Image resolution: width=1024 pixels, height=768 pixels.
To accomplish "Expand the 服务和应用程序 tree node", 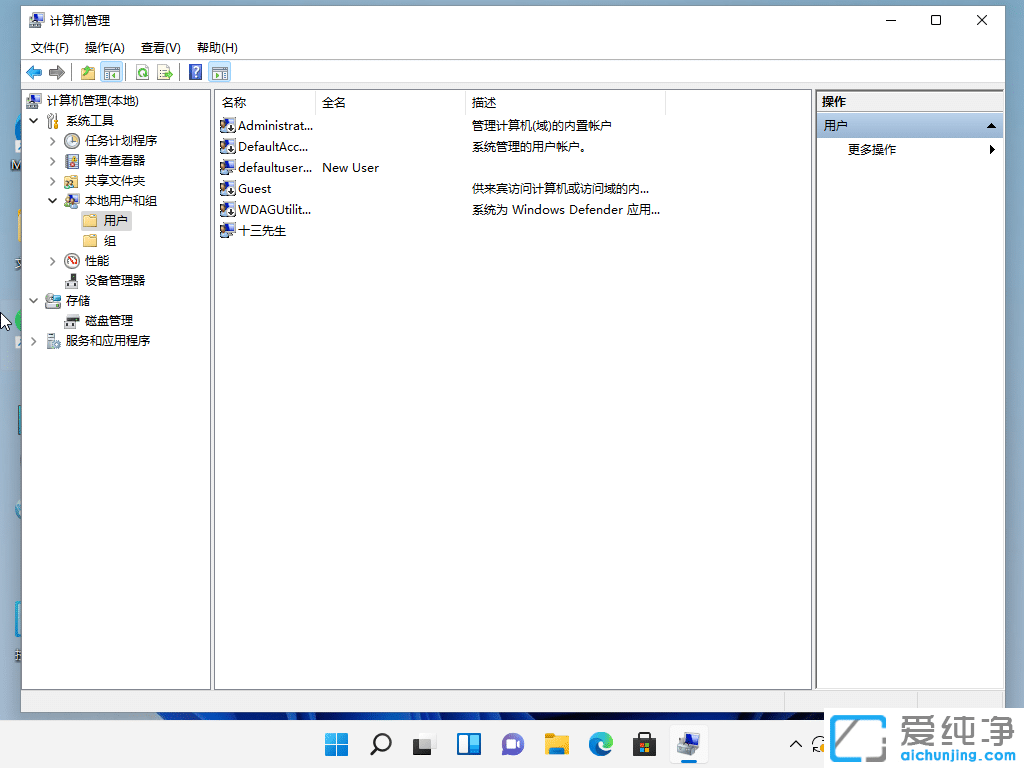I will (x=34, y=340).
